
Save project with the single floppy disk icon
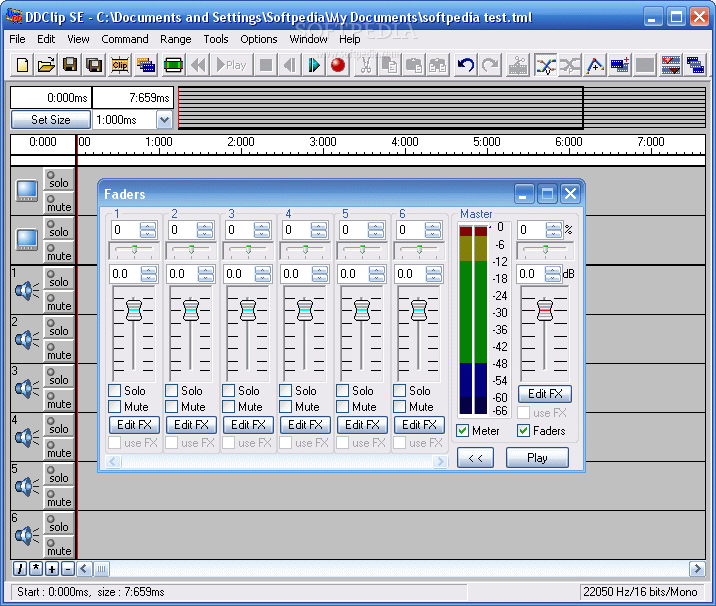(x=70, y=65)
